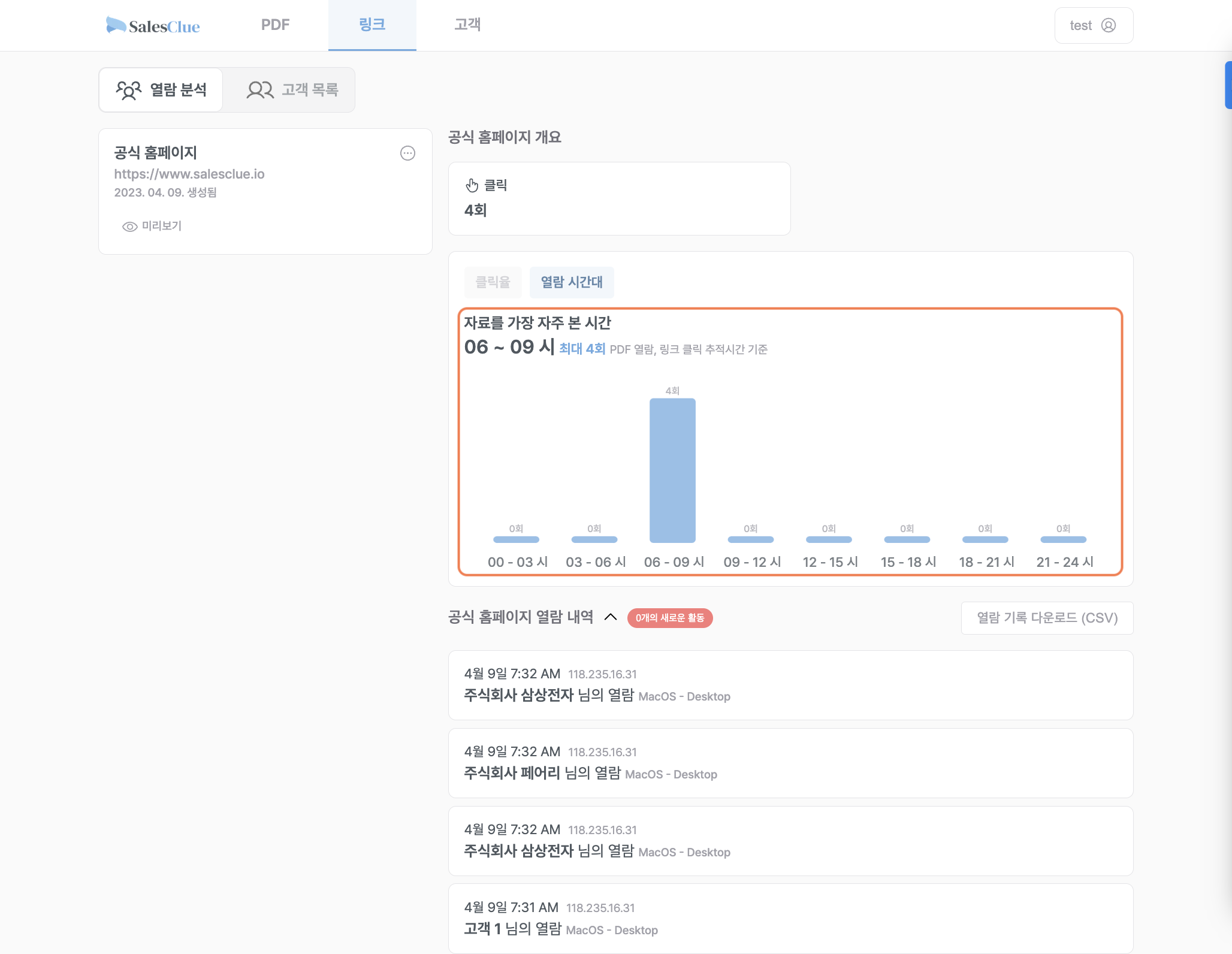Open 주식회사 페어리 님의 열람 entry
The image size is (1232, 954).
(790, 763)
